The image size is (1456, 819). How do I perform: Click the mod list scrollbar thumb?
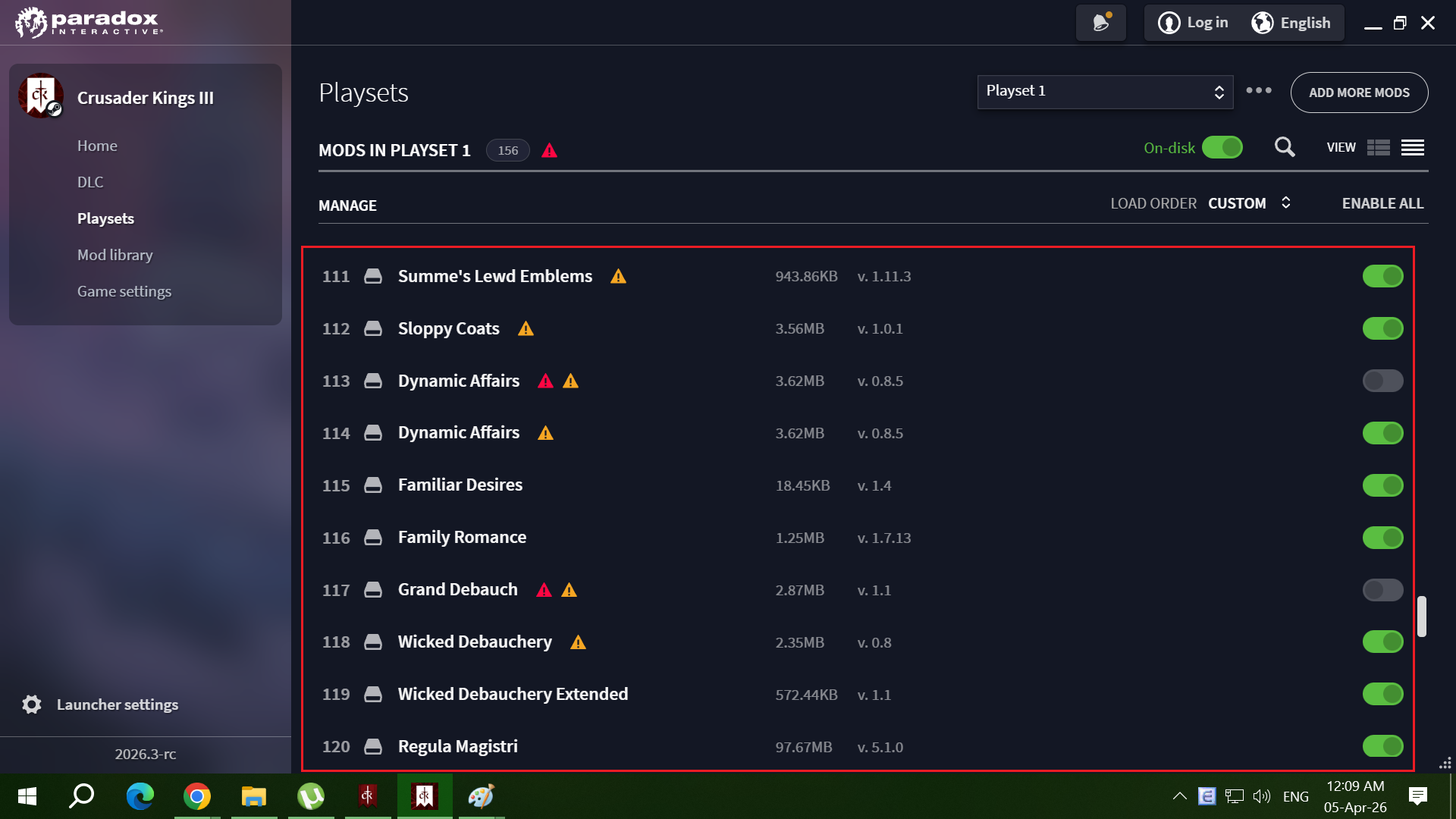tap(1422, 617)
